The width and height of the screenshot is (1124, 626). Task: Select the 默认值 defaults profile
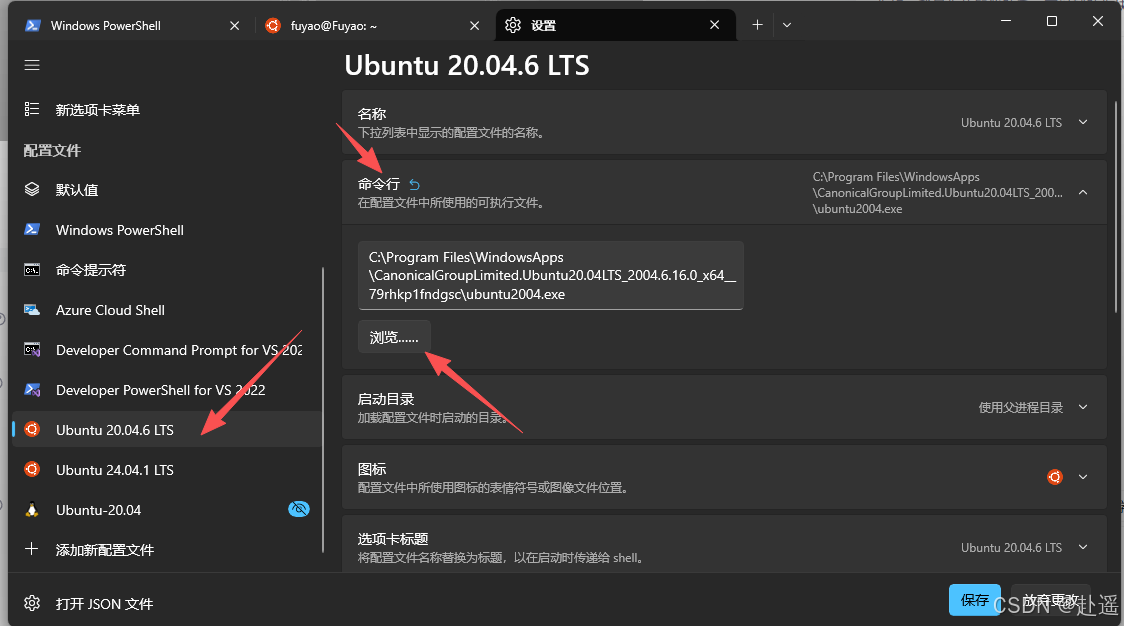tap(166, 190)
